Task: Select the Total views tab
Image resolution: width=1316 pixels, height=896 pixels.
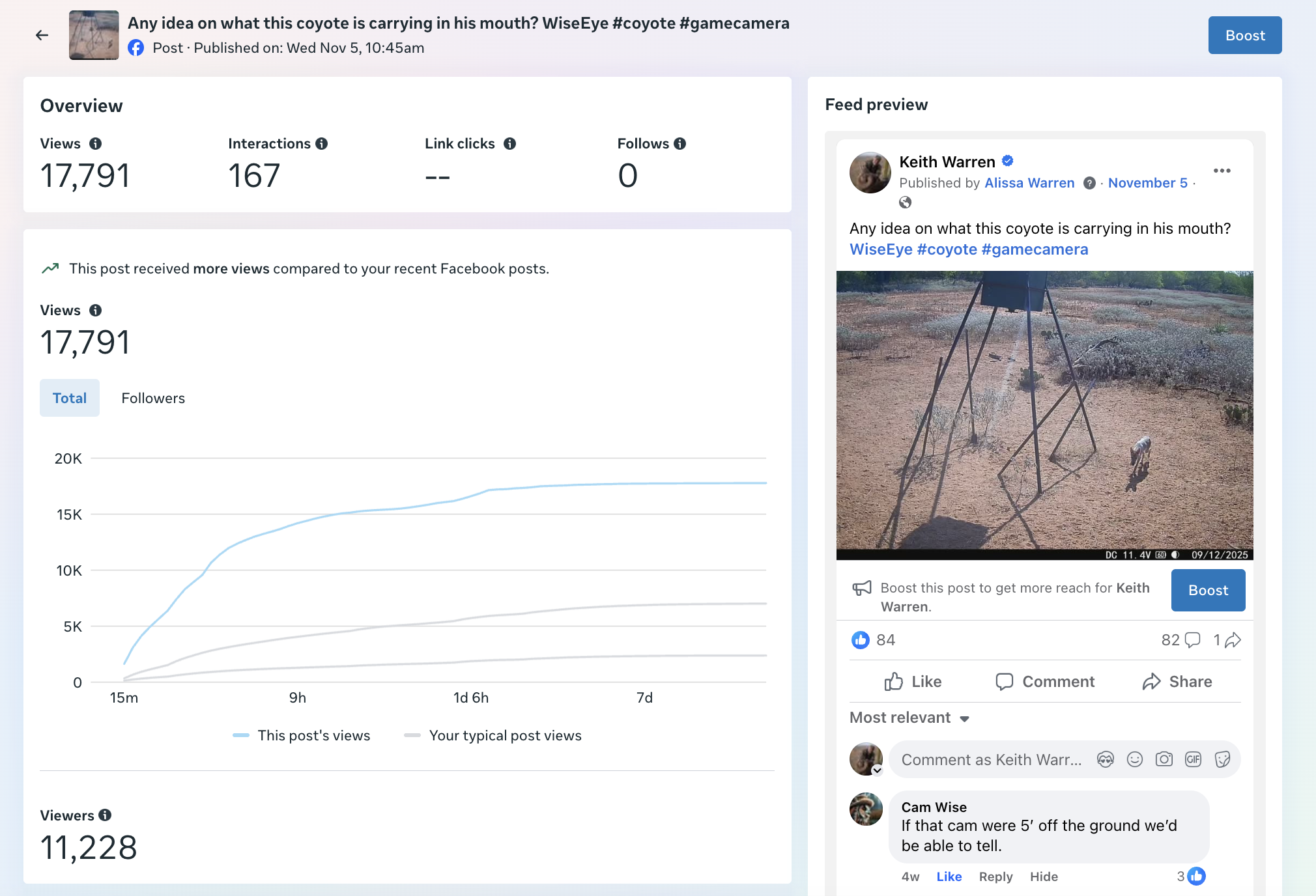Action: tap(70, 398)
